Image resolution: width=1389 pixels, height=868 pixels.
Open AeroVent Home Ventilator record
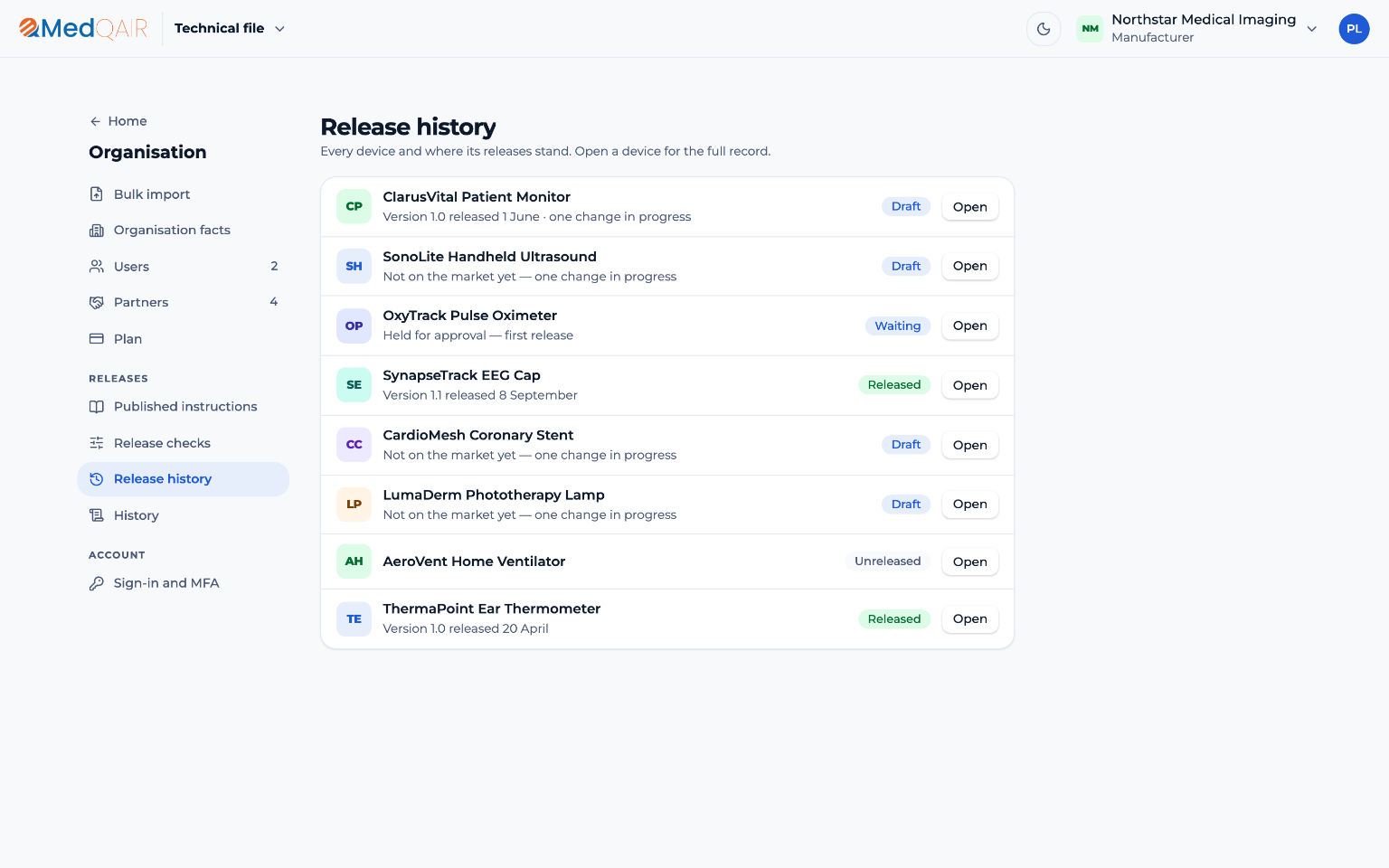(970, 561)
